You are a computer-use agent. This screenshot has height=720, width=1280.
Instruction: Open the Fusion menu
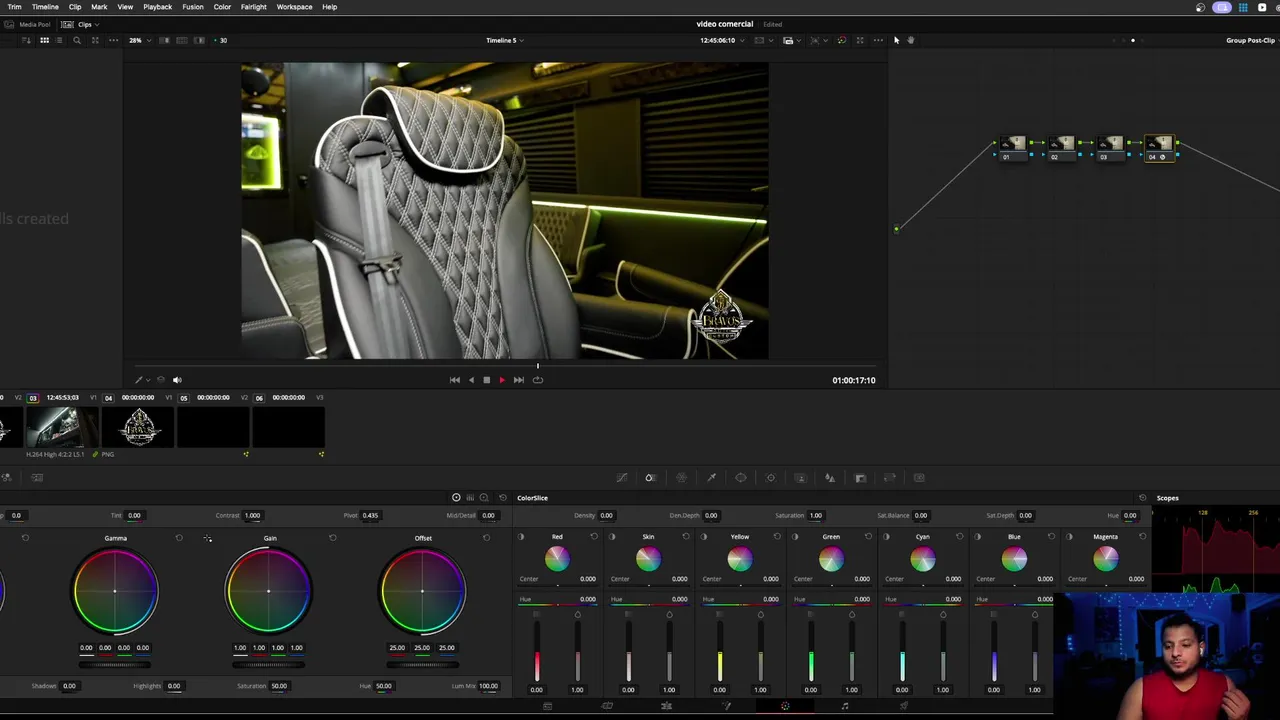click(193, 7)
